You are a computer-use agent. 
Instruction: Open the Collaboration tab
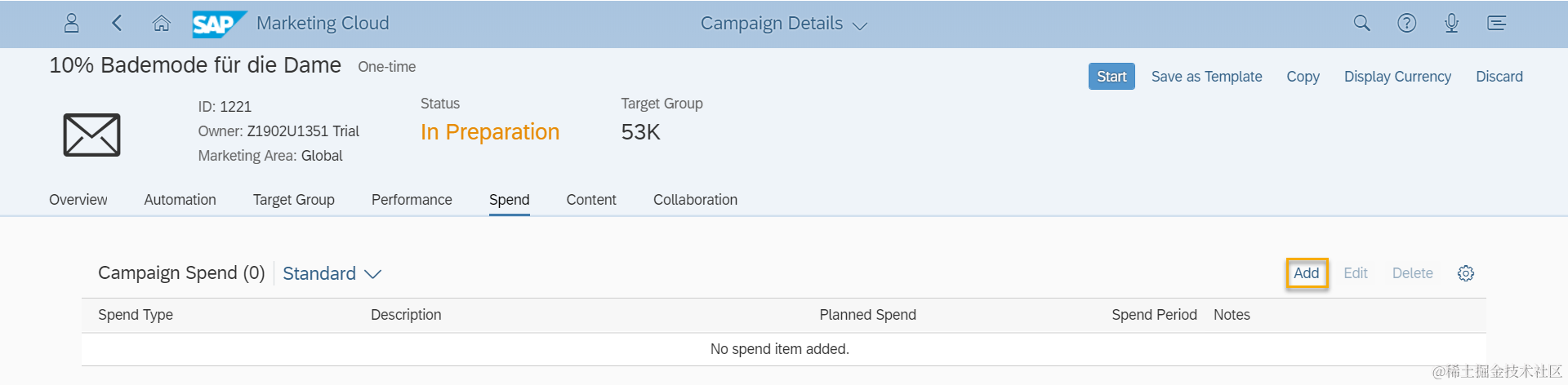[695, 200]
